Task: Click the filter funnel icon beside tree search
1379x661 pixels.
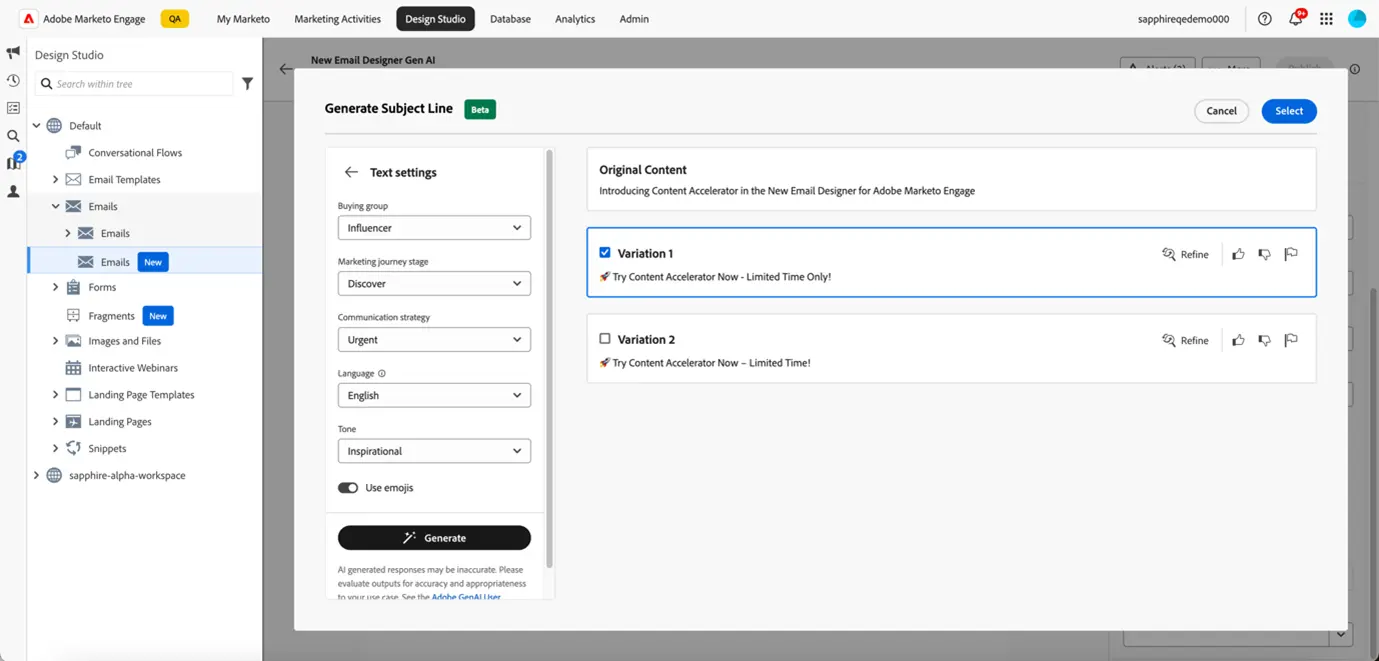Action: tap(247, 84)
